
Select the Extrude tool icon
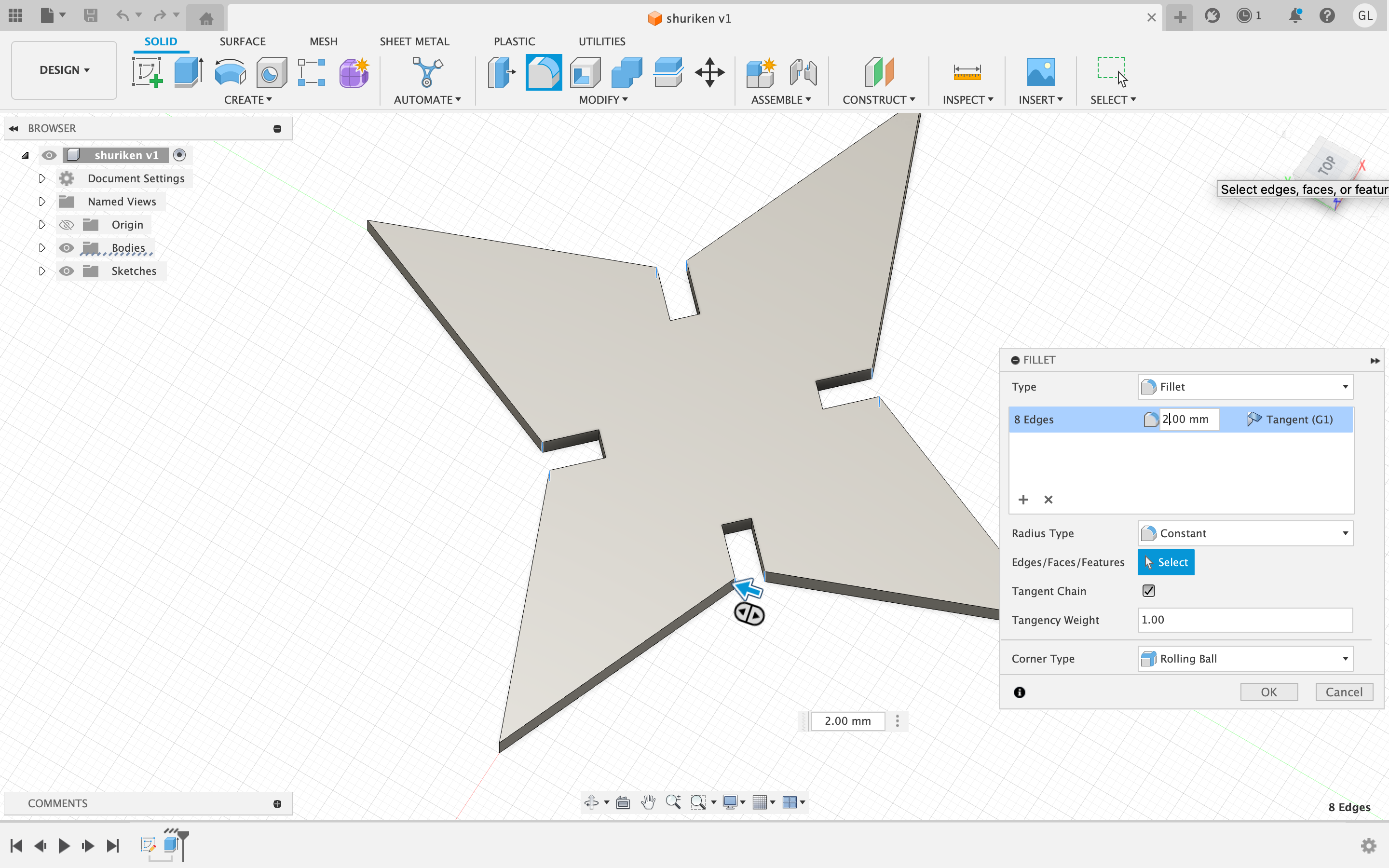188,72
